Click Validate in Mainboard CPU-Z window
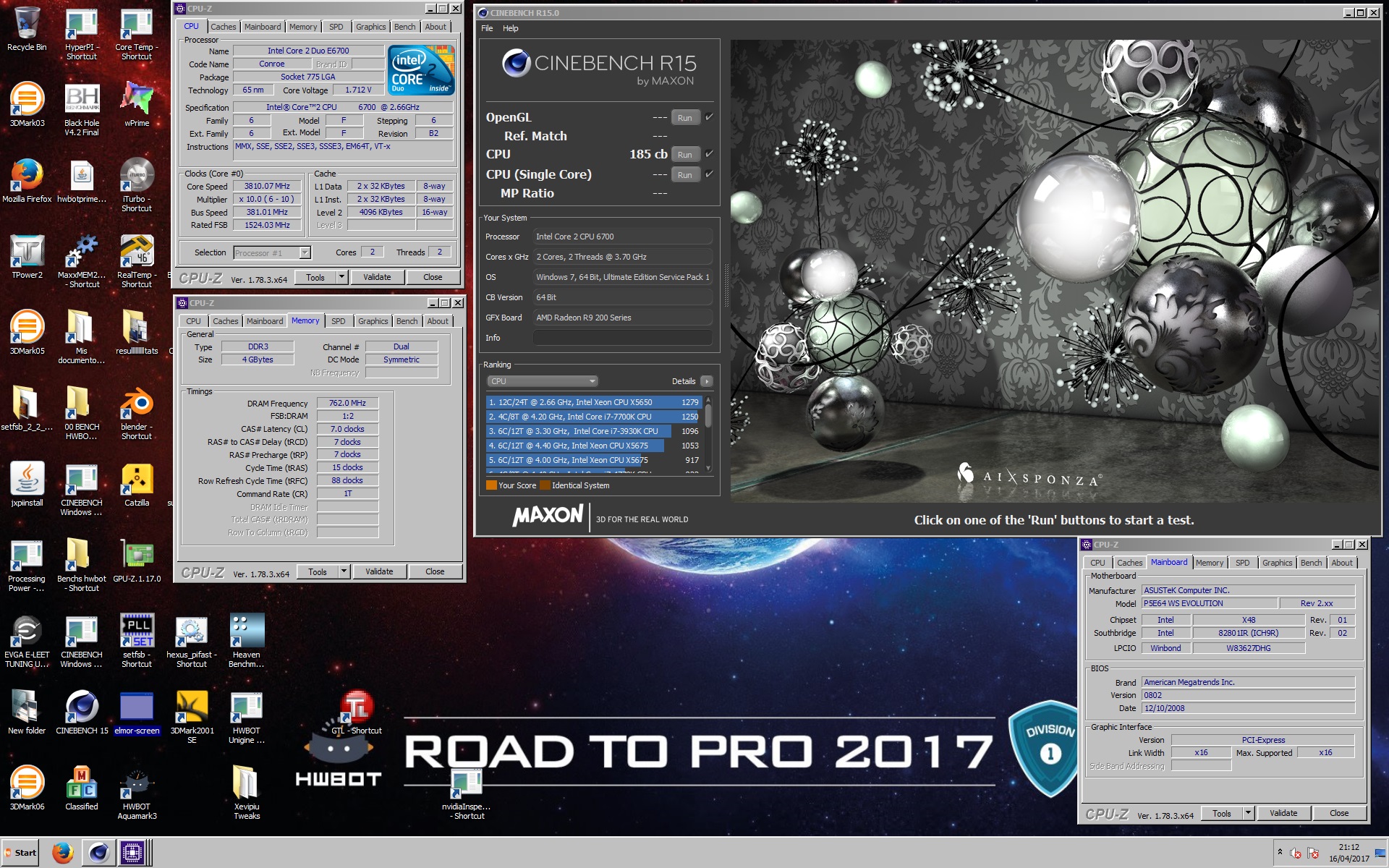This screenshot has height=868, width=1389. click(1283, 813)
